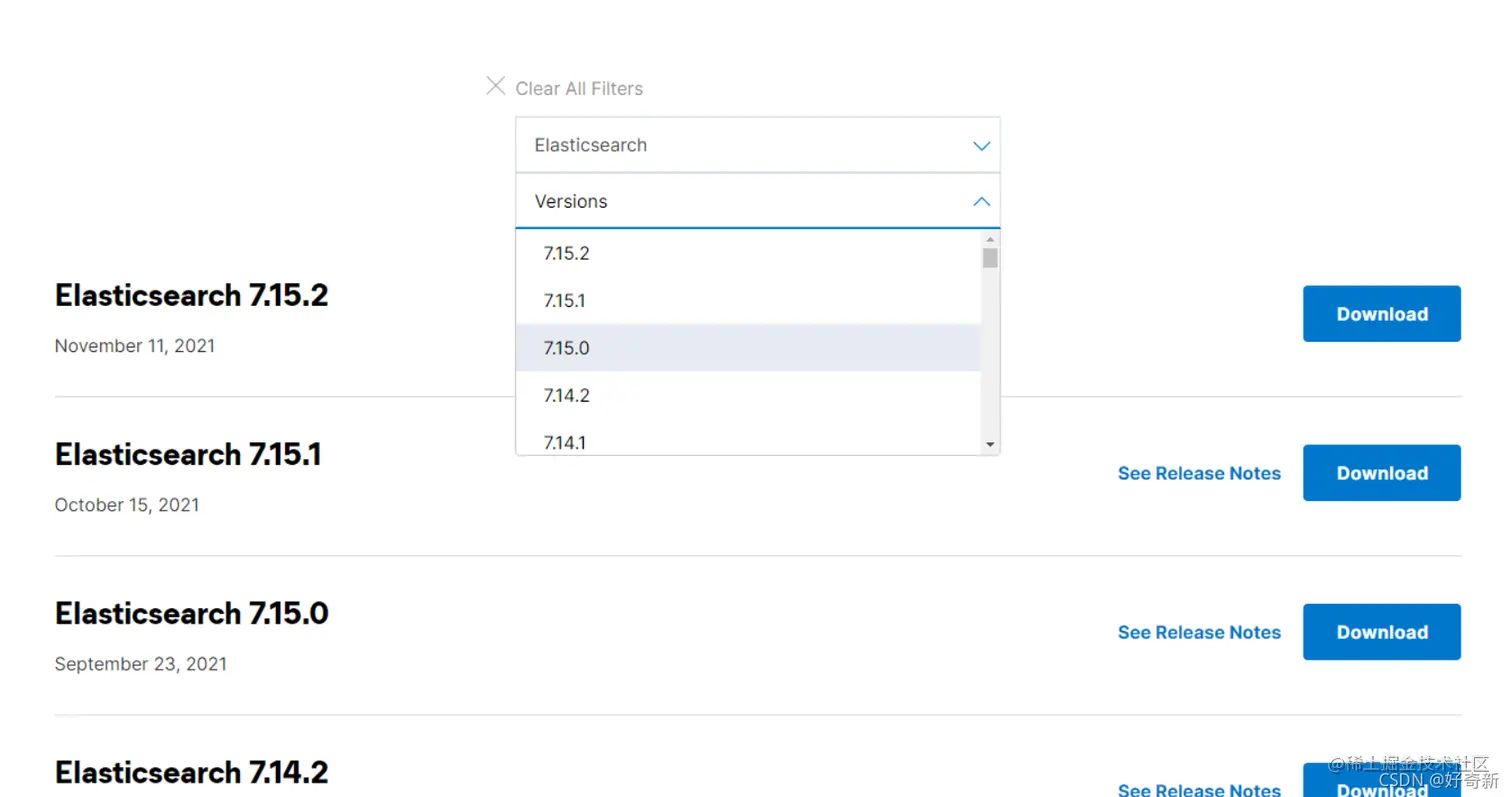Download Elasticsearch 7.15.0
1512x797 pixels.
(1381, 632)
